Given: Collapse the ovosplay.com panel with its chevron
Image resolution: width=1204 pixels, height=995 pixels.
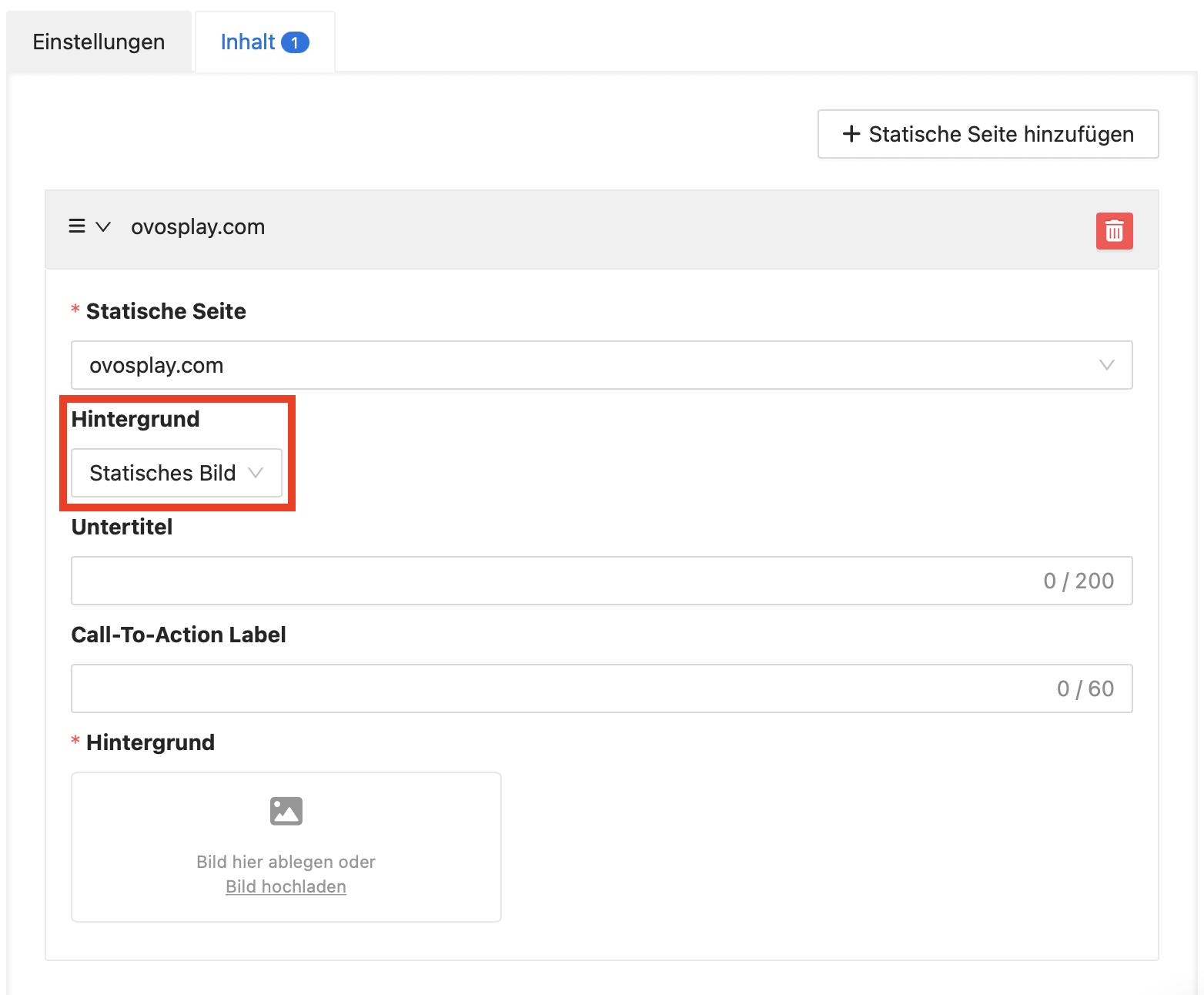Looking at the screenshot, I should point(103,226).
